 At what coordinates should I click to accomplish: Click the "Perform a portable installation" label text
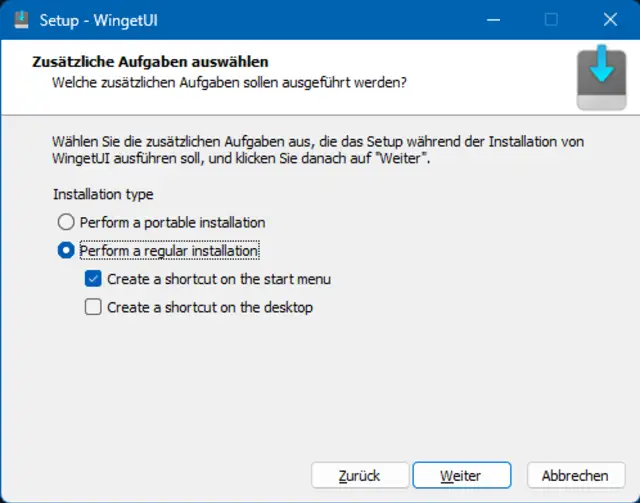coord(172,222)
